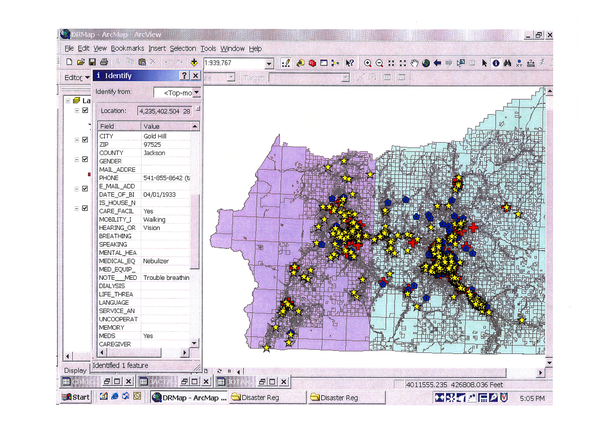The width and height of the screenshot is (615, 424).
Task: Select the Select Features tool
Action: (461, 63)
